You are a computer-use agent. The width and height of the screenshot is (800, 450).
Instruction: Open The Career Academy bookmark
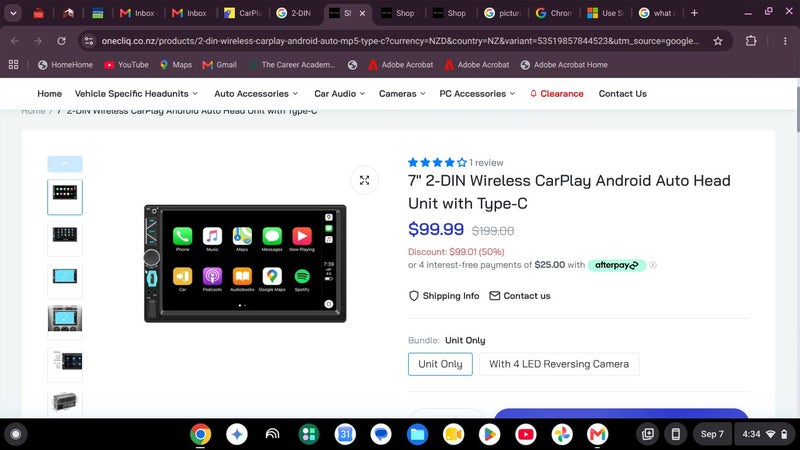click(x=291, y=65)
